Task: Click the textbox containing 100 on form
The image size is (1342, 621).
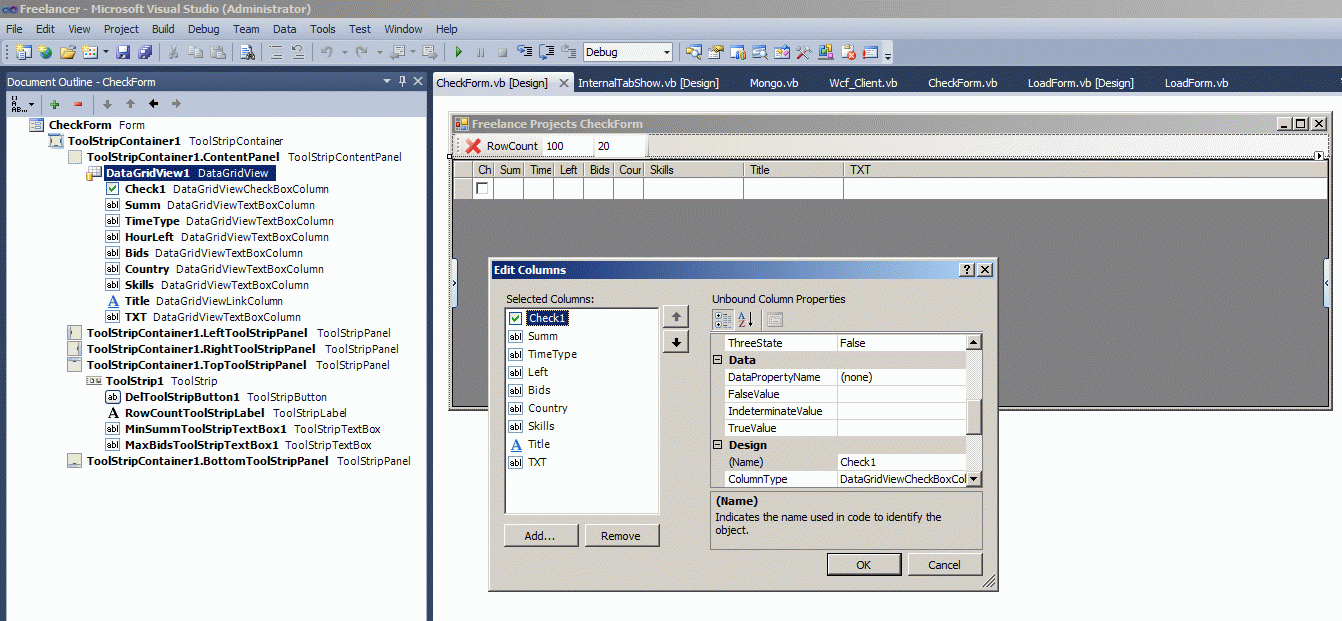Action: click(x=566, y=146)
